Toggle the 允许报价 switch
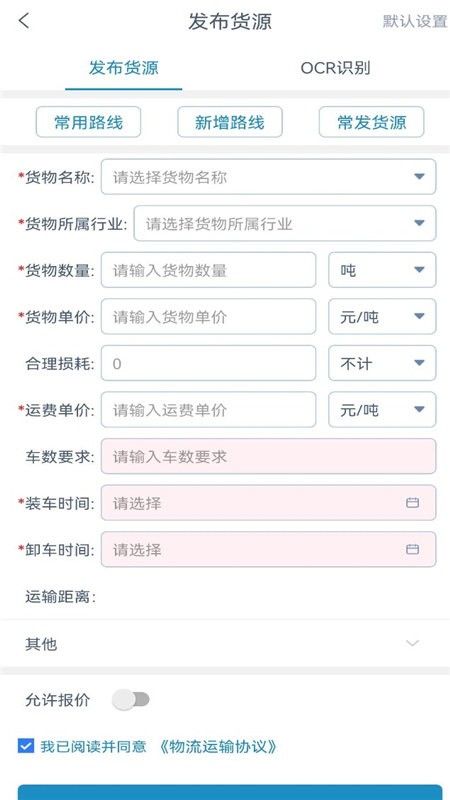The height and width of the screenshot is (800, 450). pos(131,700)
